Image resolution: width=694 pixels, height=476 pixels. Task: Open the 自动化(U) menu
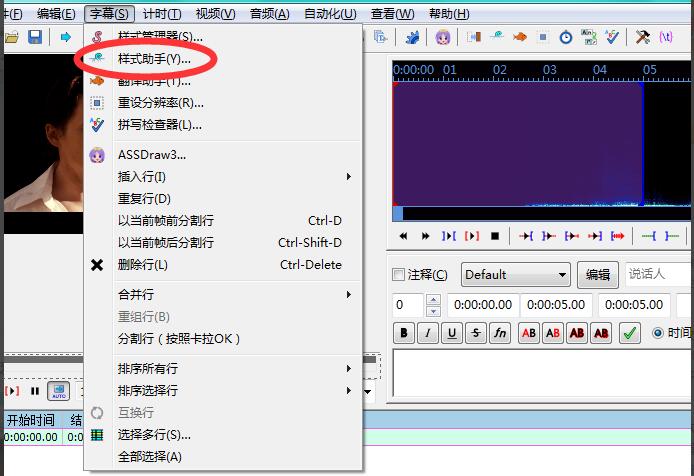click(330, 14)
